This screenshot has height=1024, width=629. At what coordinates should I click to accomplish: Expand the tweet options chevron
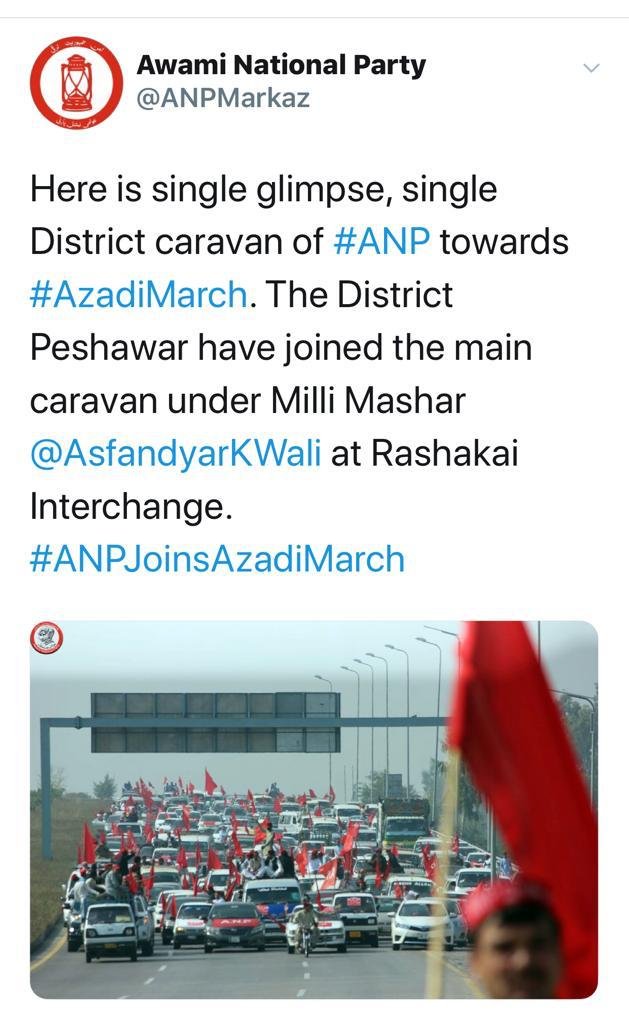click(x=591, y=68)
